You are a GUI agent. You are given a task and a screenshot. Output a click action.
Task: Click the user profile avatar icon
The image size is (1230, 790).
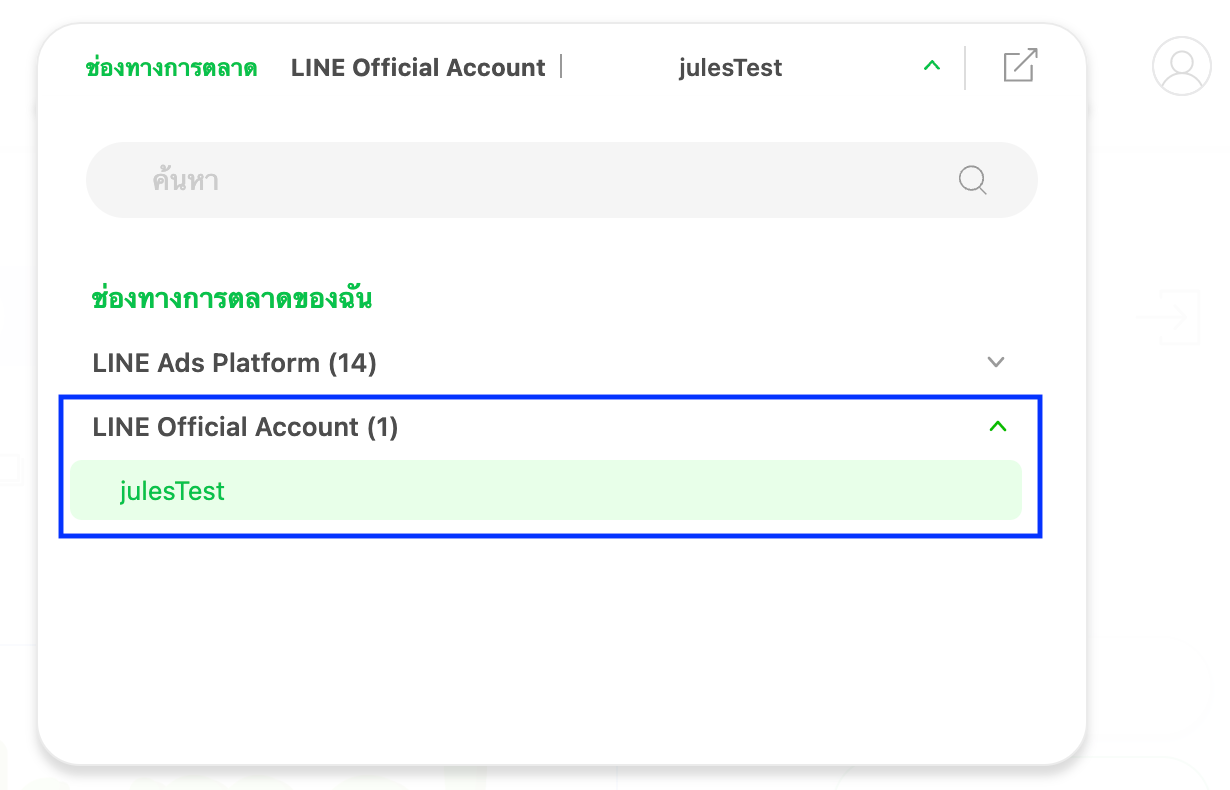coord(1181,66)
